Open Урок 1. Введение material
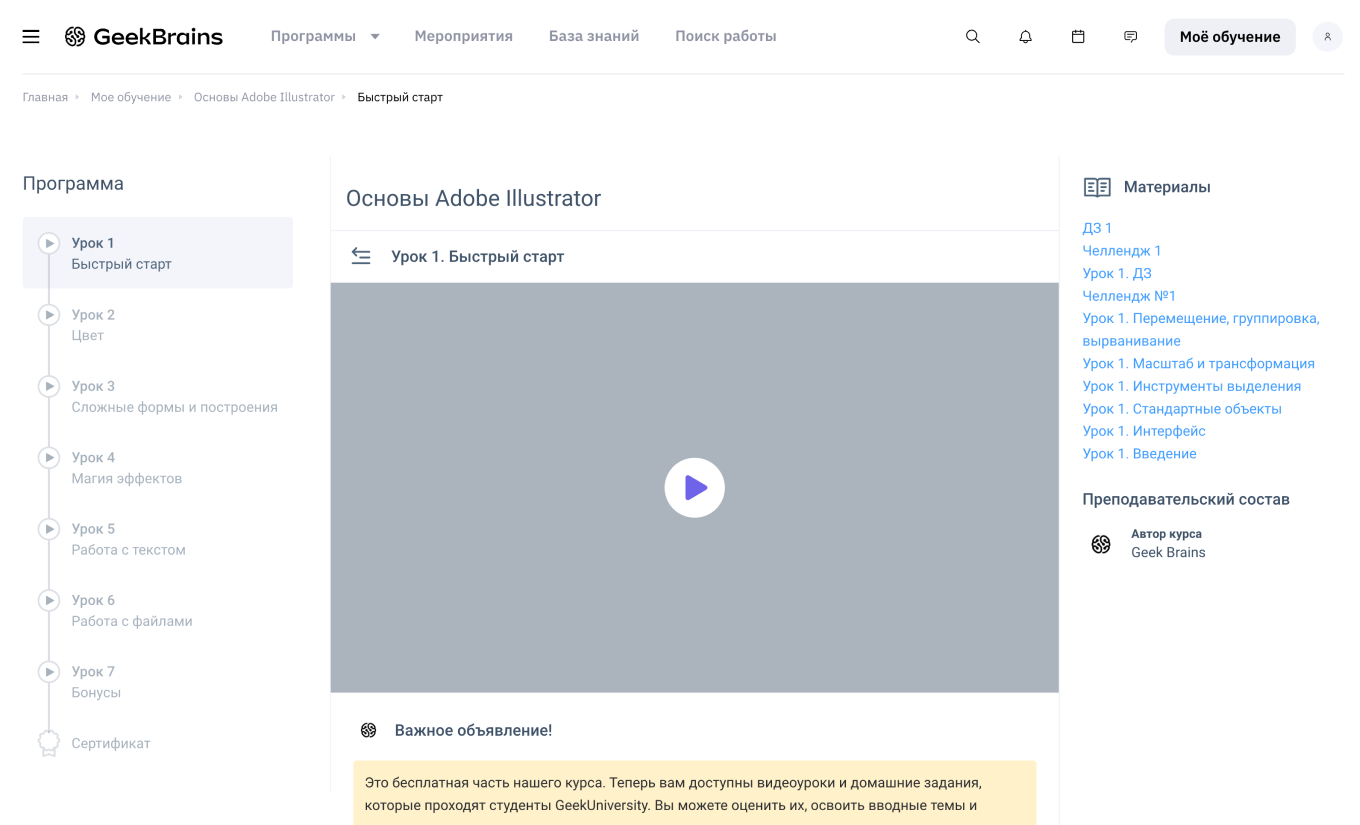Screen dimensions: 1360x825 click(1139, 454)
